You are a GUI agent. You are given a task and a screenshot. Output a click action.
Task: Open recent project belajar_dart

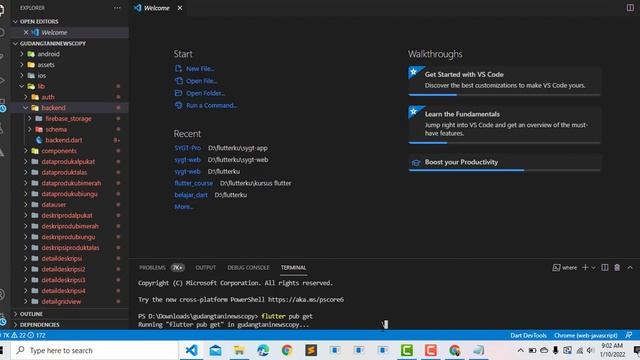pyautogui.click(x=191, y=195)
